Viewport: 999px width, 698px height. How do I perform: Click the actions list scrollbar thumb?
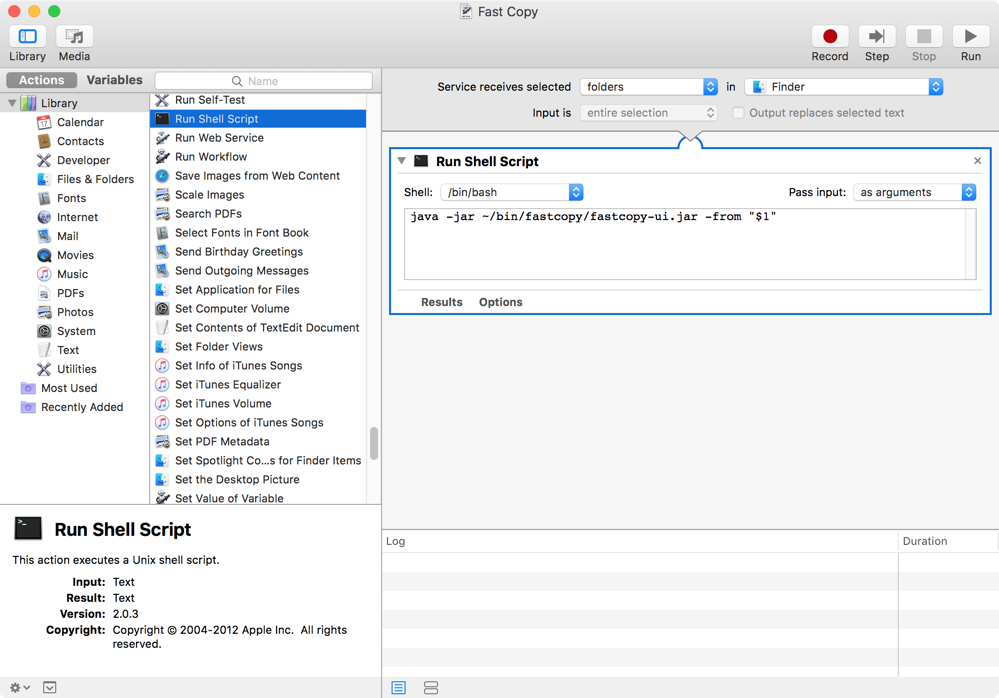pyautogui.click(x=374, y=443)
